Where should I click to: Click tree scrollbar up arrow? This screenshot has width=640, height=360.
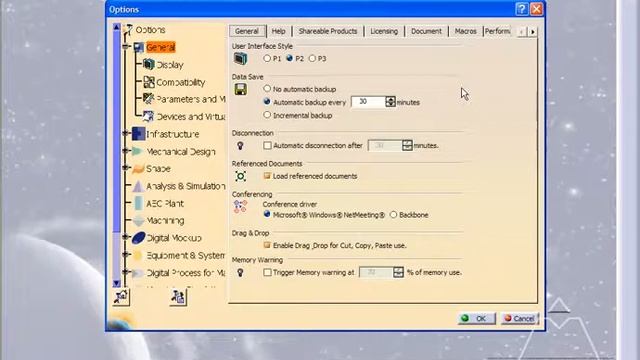116,27
